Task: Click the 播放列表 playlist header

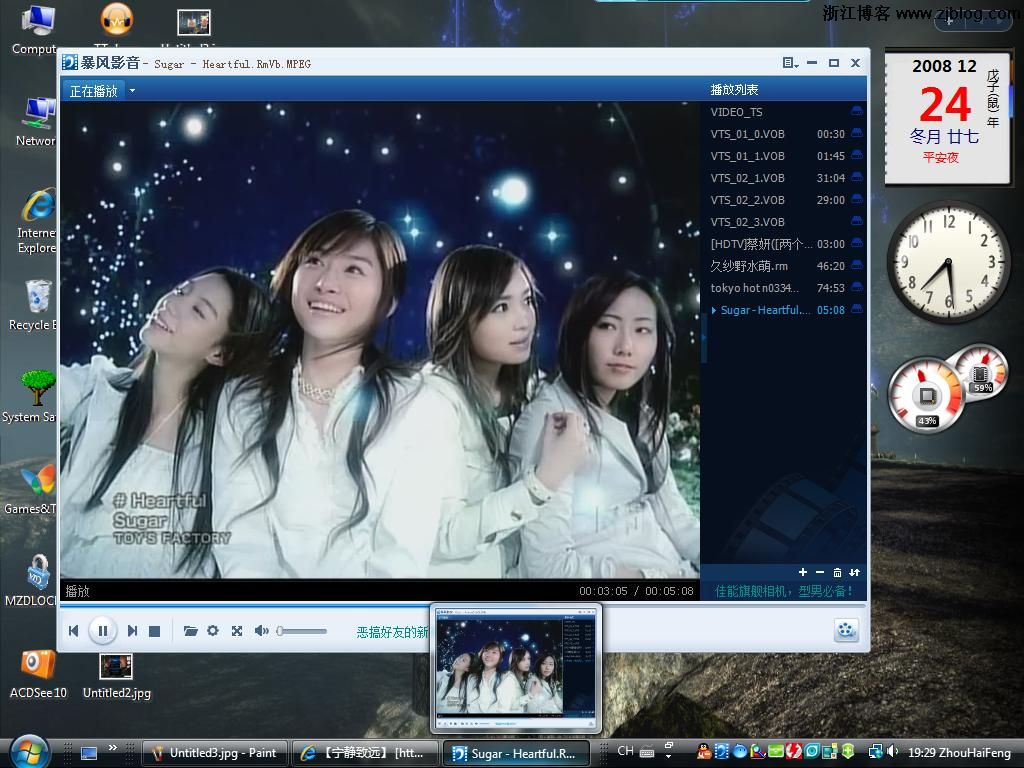Action: click(734, 89)
